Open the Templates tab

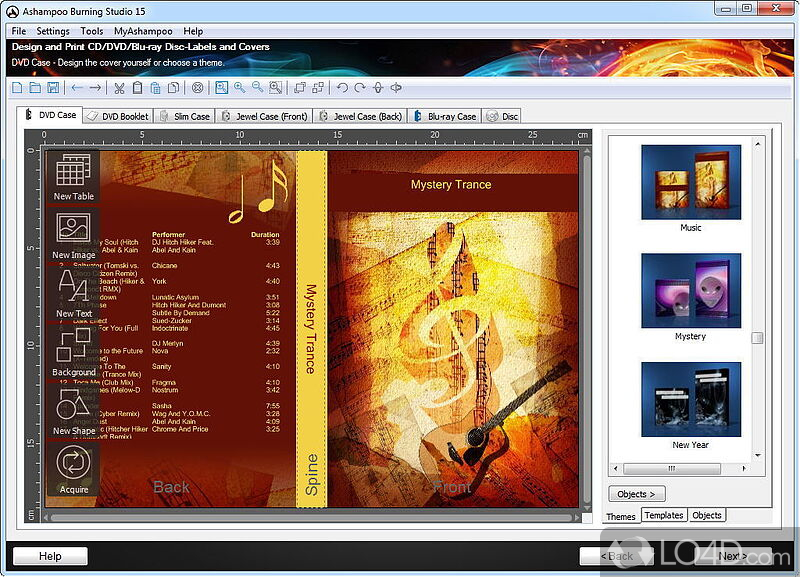663,516
